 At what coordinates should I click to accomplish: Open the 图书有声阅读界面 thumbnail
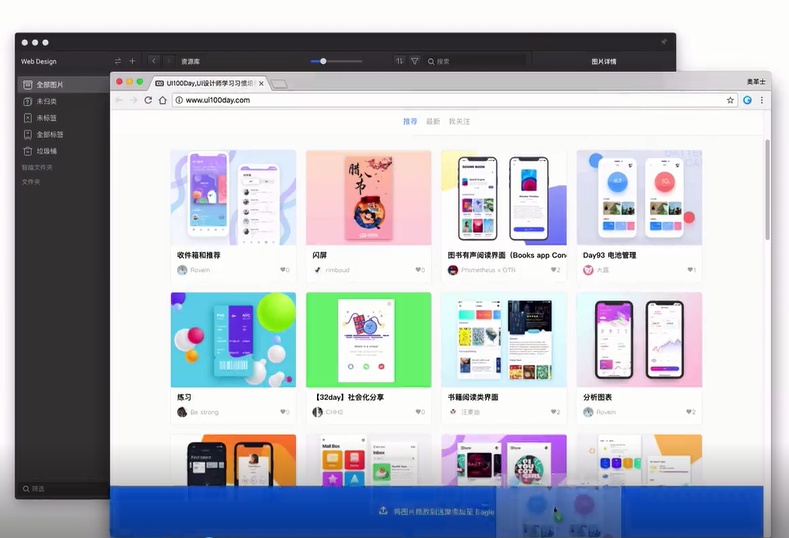click(x=504, y=197)
